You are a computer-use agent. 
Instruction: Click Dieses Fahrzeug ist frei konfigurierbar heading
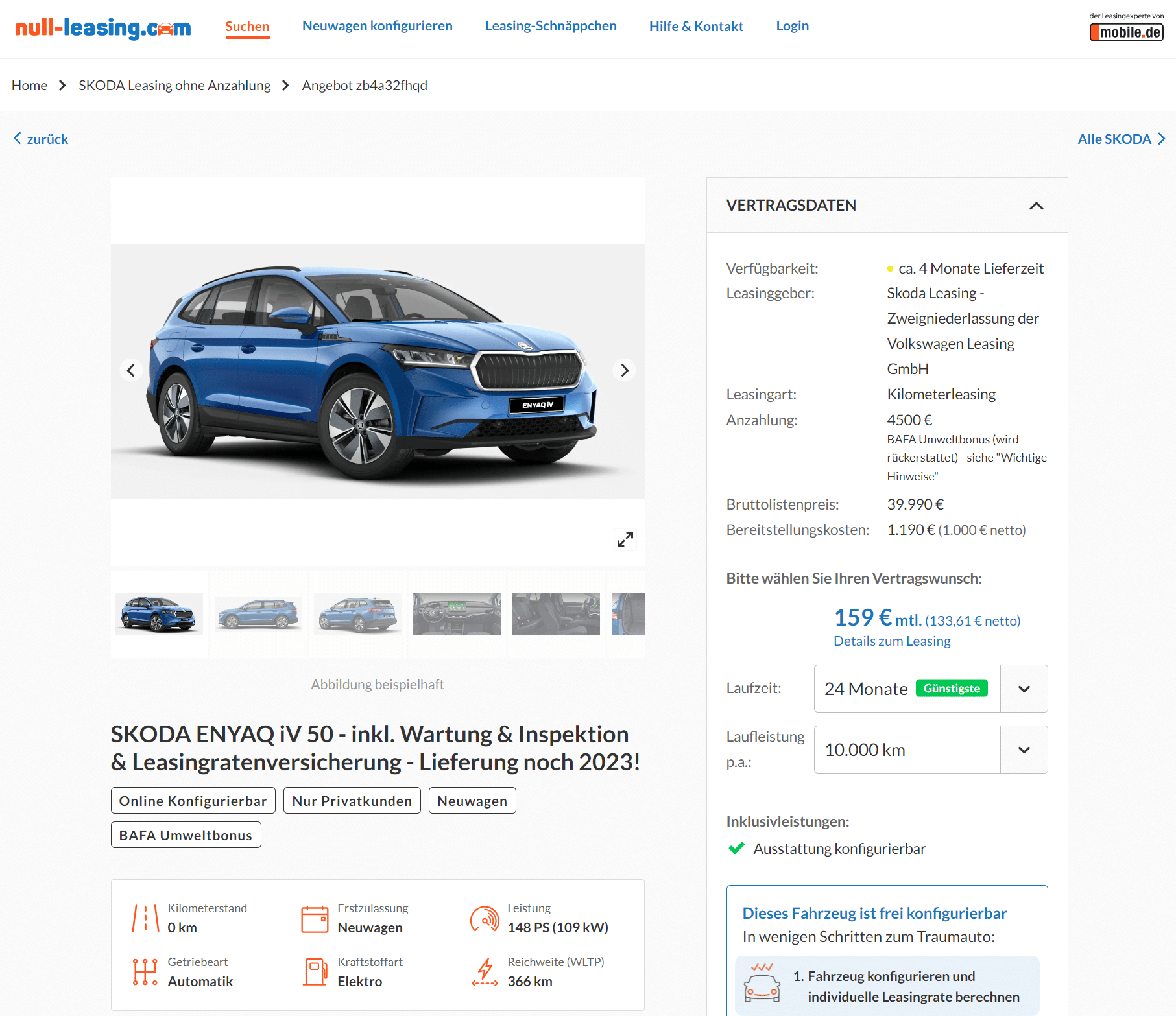point(874,913)
